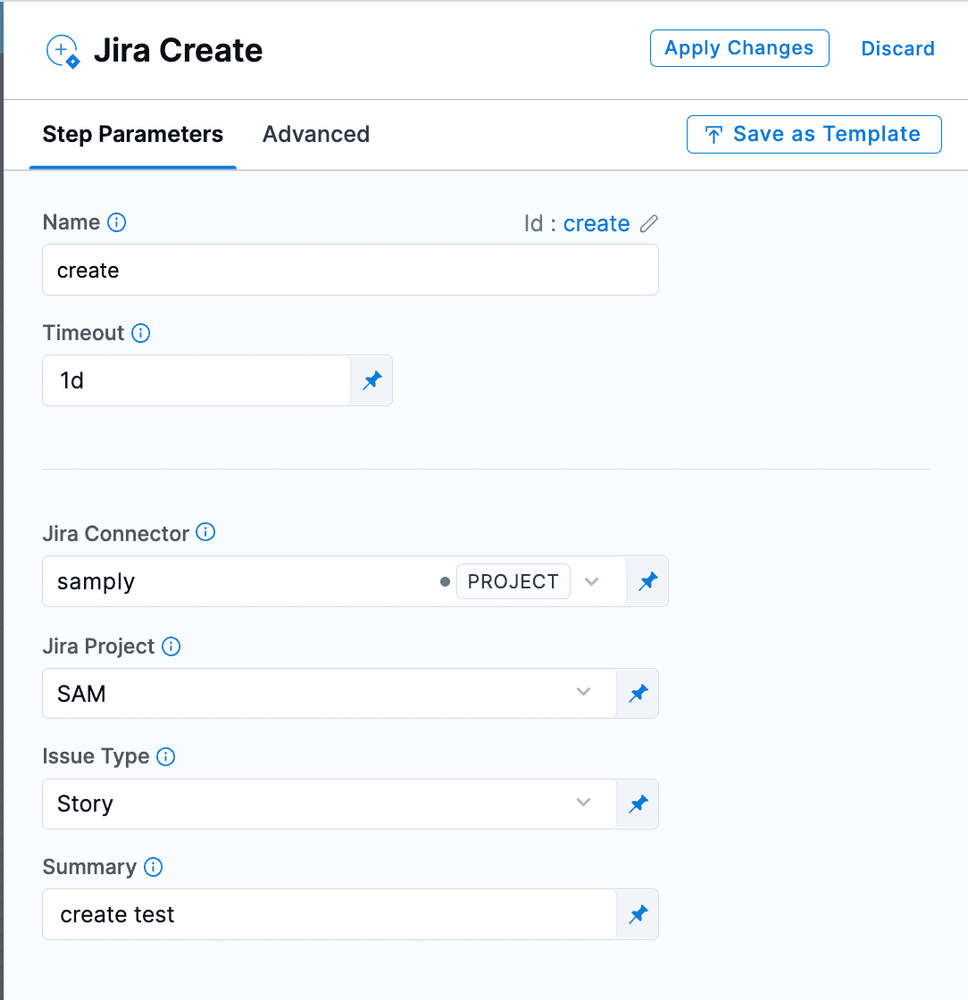Click the Name field info icon
This screenshot has height=1000, width=968.
[117, 222]
